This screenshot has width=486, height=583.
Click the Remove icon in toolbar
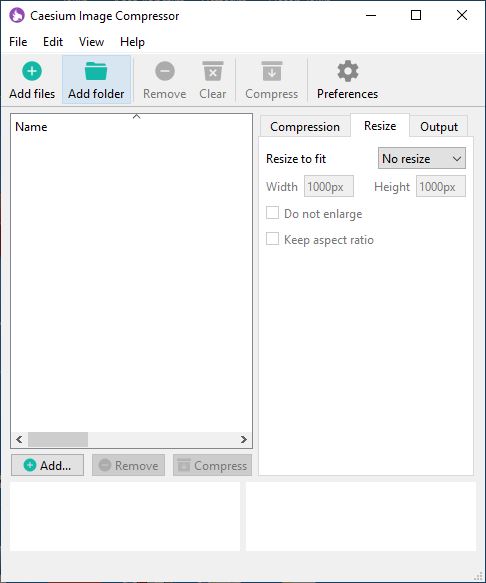coord(165,71)
